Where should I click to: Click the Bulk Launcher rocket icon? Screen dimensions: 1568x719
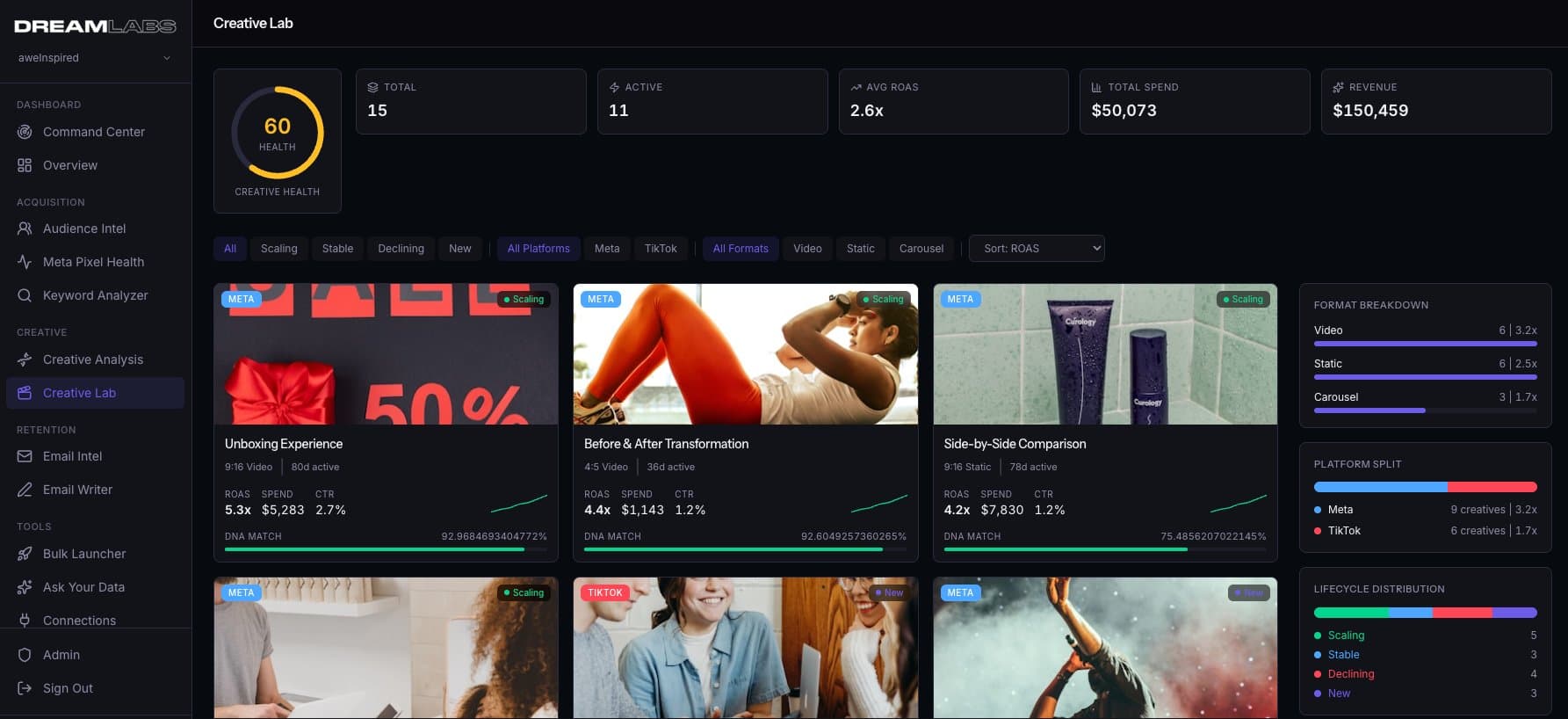(x=25, y=554)
